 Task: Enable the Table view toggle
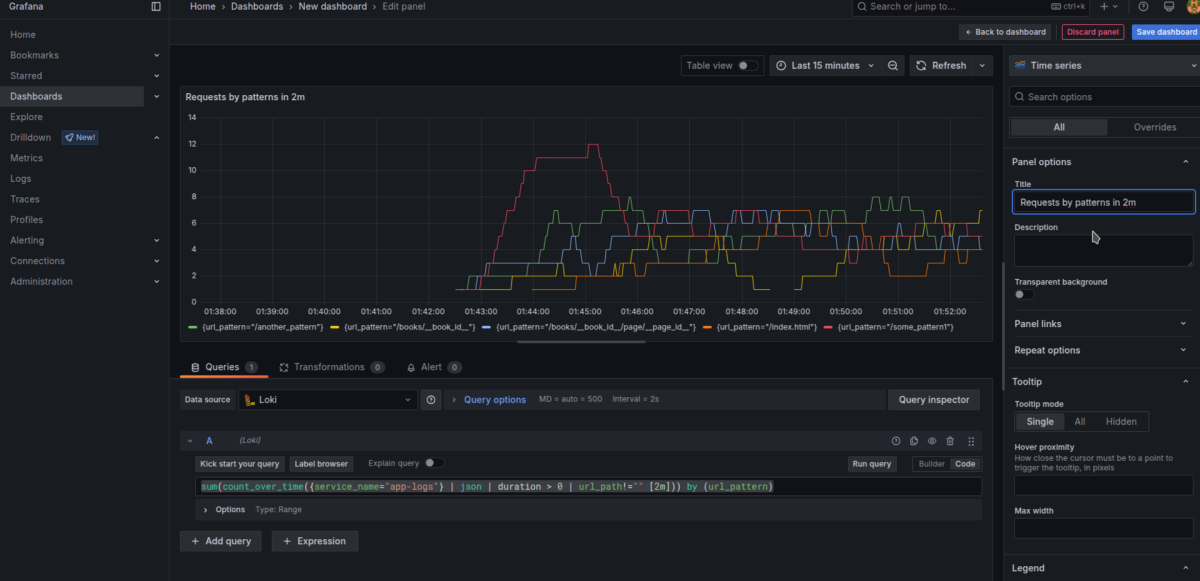[x=747, y=66]
